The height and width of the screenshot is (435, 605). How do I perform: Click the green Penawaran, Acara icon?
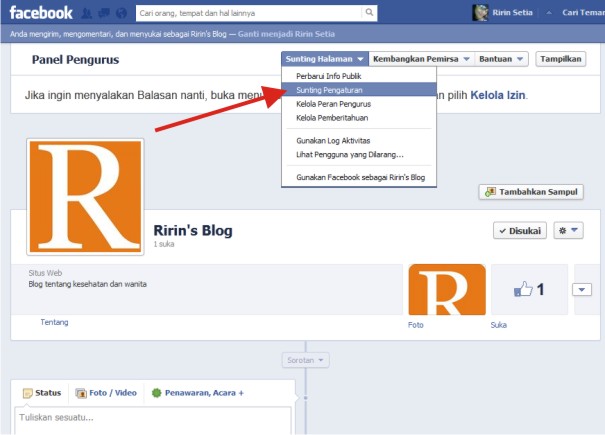click(156, 393)
